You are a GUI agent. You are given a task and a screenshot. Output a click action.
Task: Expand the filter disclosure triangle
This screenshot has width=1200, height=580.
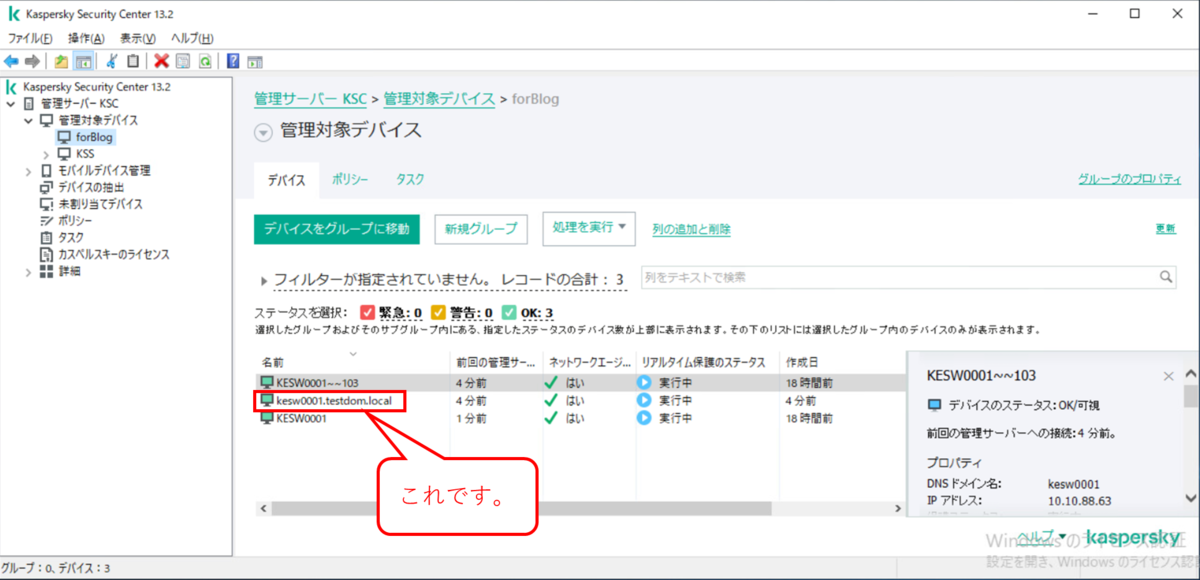pyautogui.click(x=264, y=282)
